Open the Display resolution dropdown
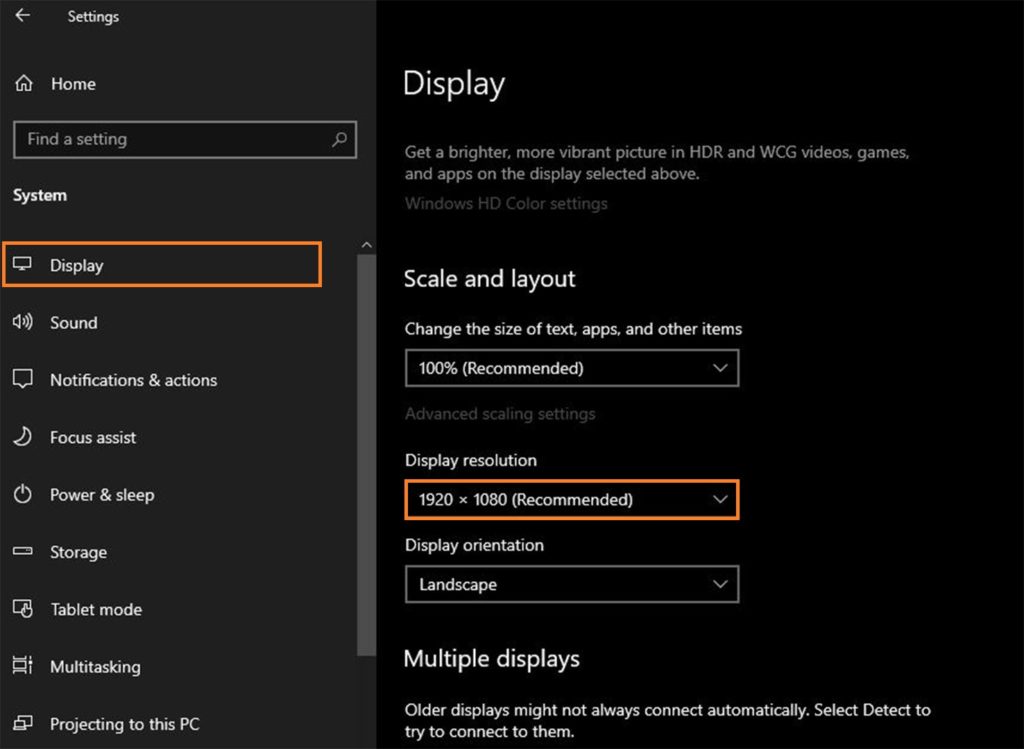1024x749 pixels. coord(571,500)
